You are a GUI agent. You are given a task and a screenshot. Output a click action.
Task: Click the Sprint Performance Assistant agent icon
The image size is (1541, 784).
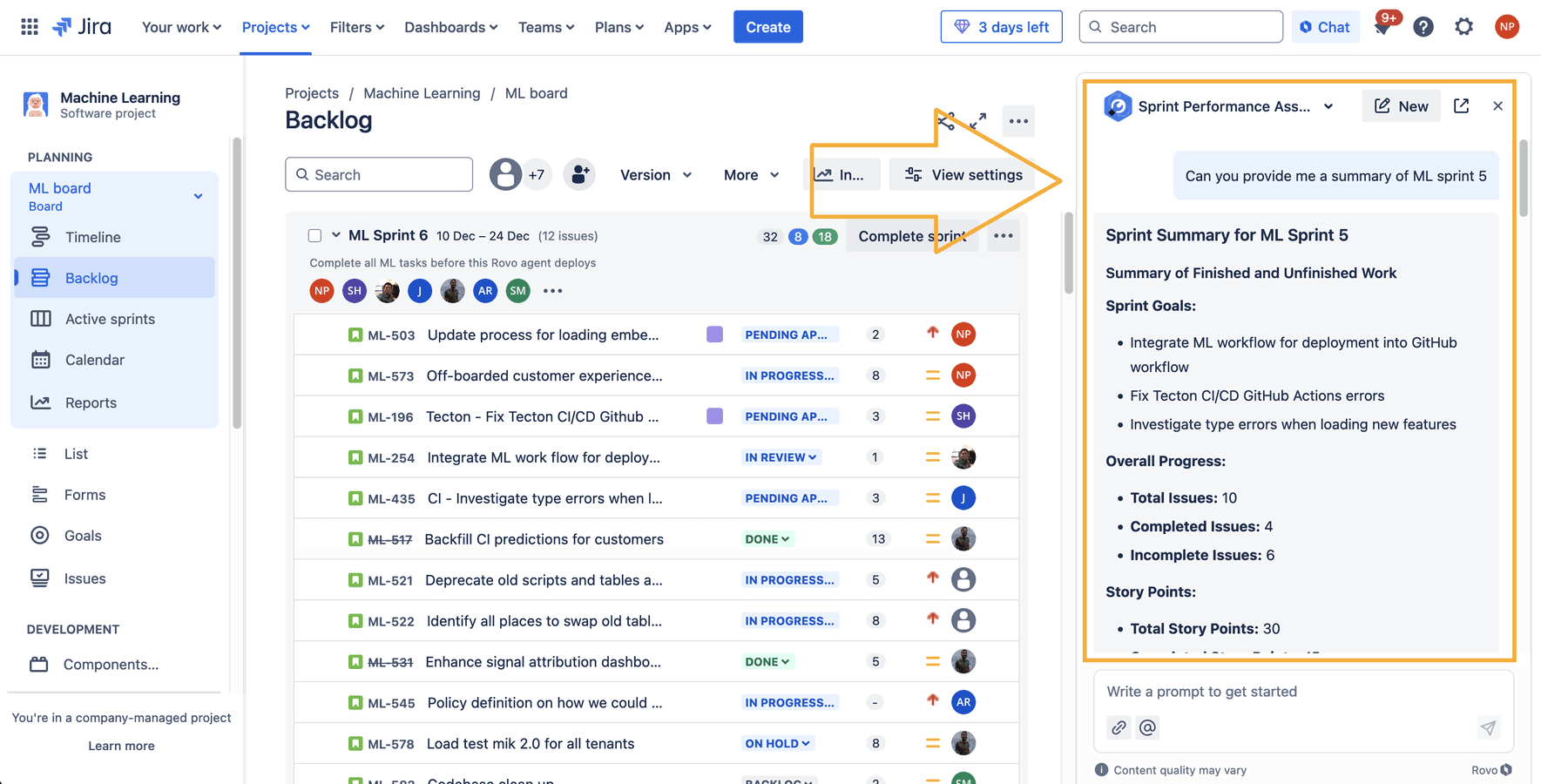coord(1118,106)
